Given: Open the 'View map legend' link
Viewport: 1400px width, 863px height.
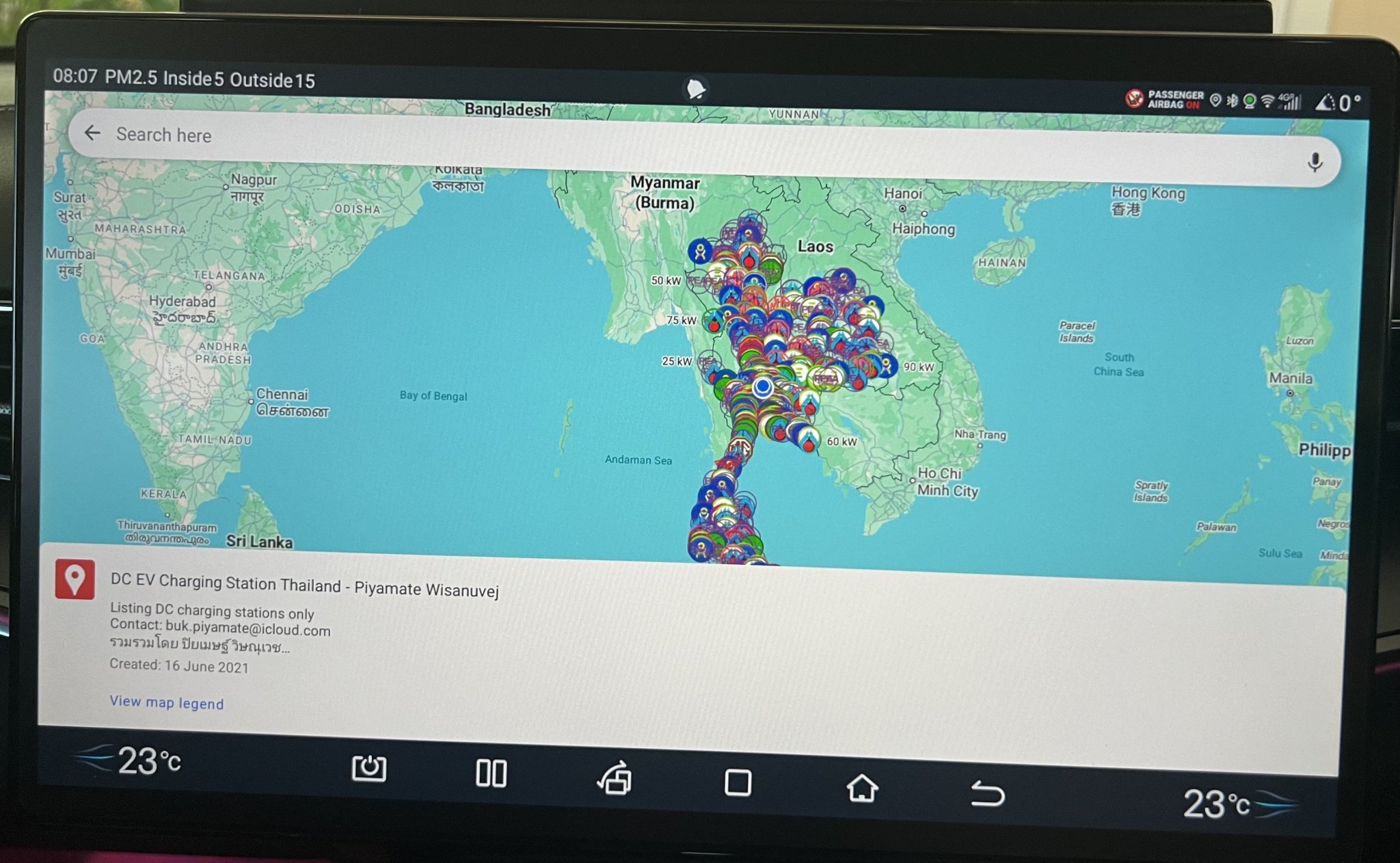Looking at the screenshot, I should pos(167,702).
